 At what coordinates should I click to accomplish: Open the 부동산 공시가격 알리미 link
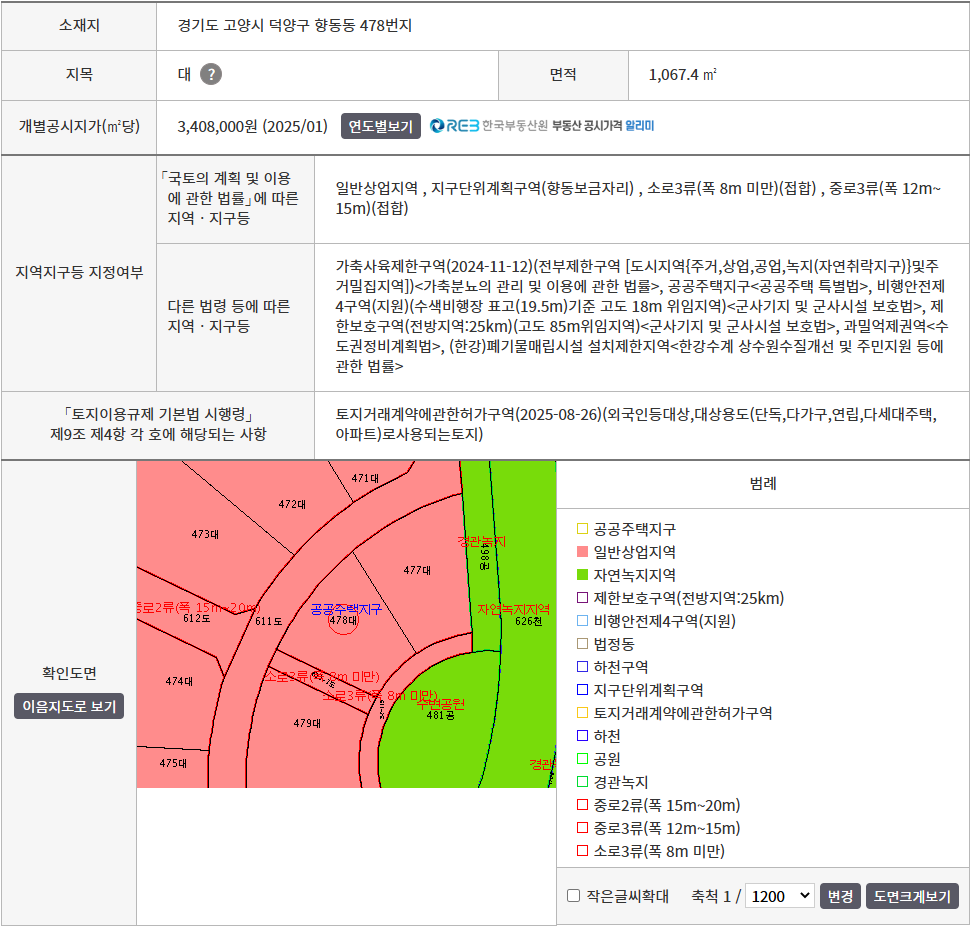(603, 126)
